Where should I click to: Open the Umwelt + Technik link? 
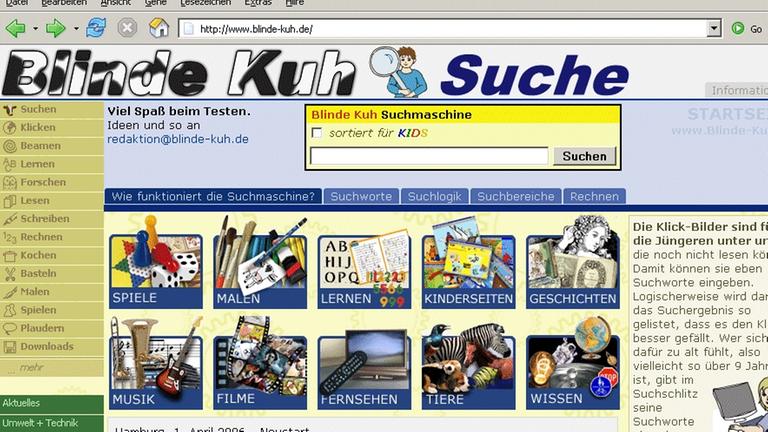51,423
